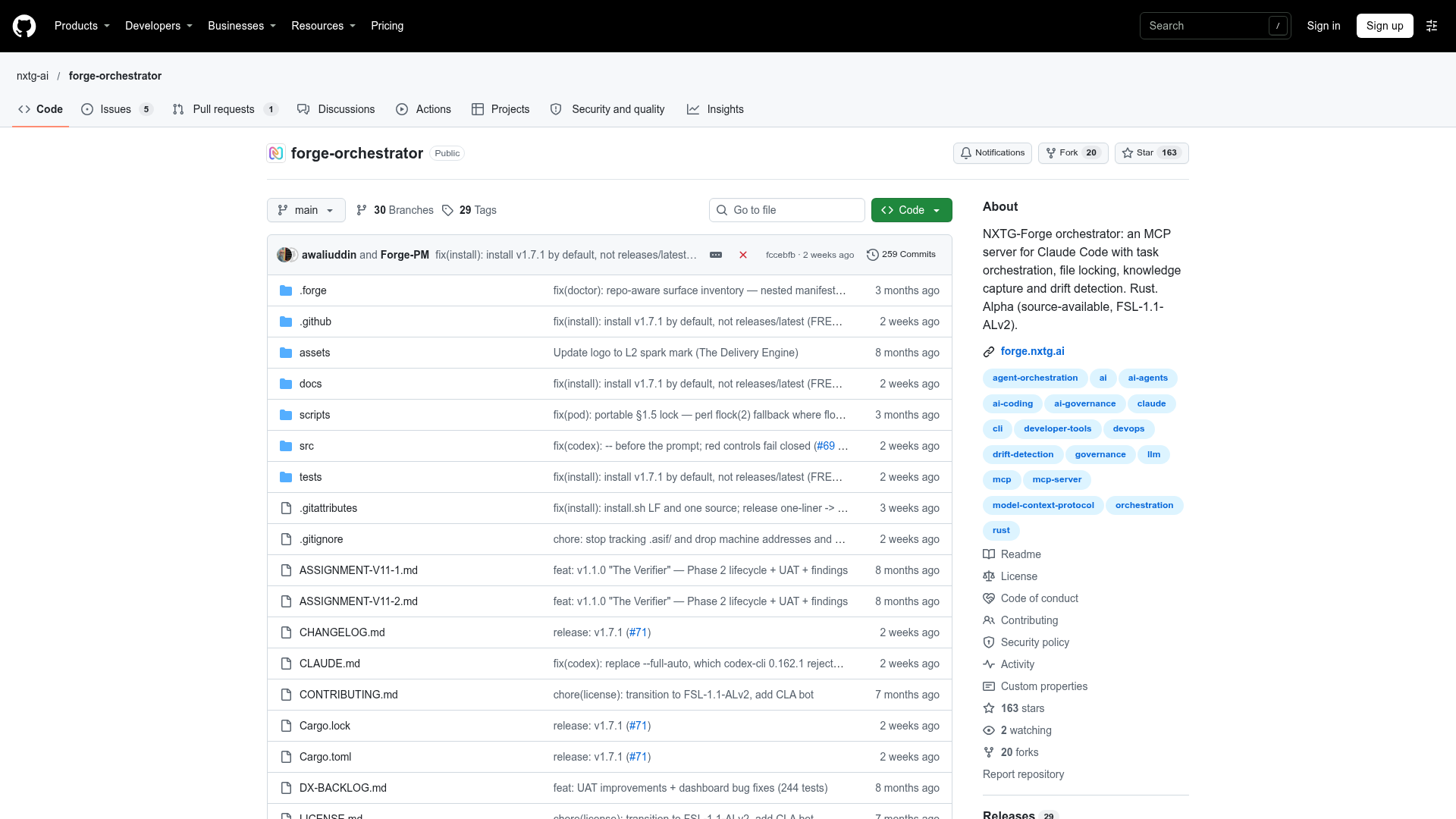1456x819 pixels.
Task: Click the Notifications button
Action: coord(993,153)
